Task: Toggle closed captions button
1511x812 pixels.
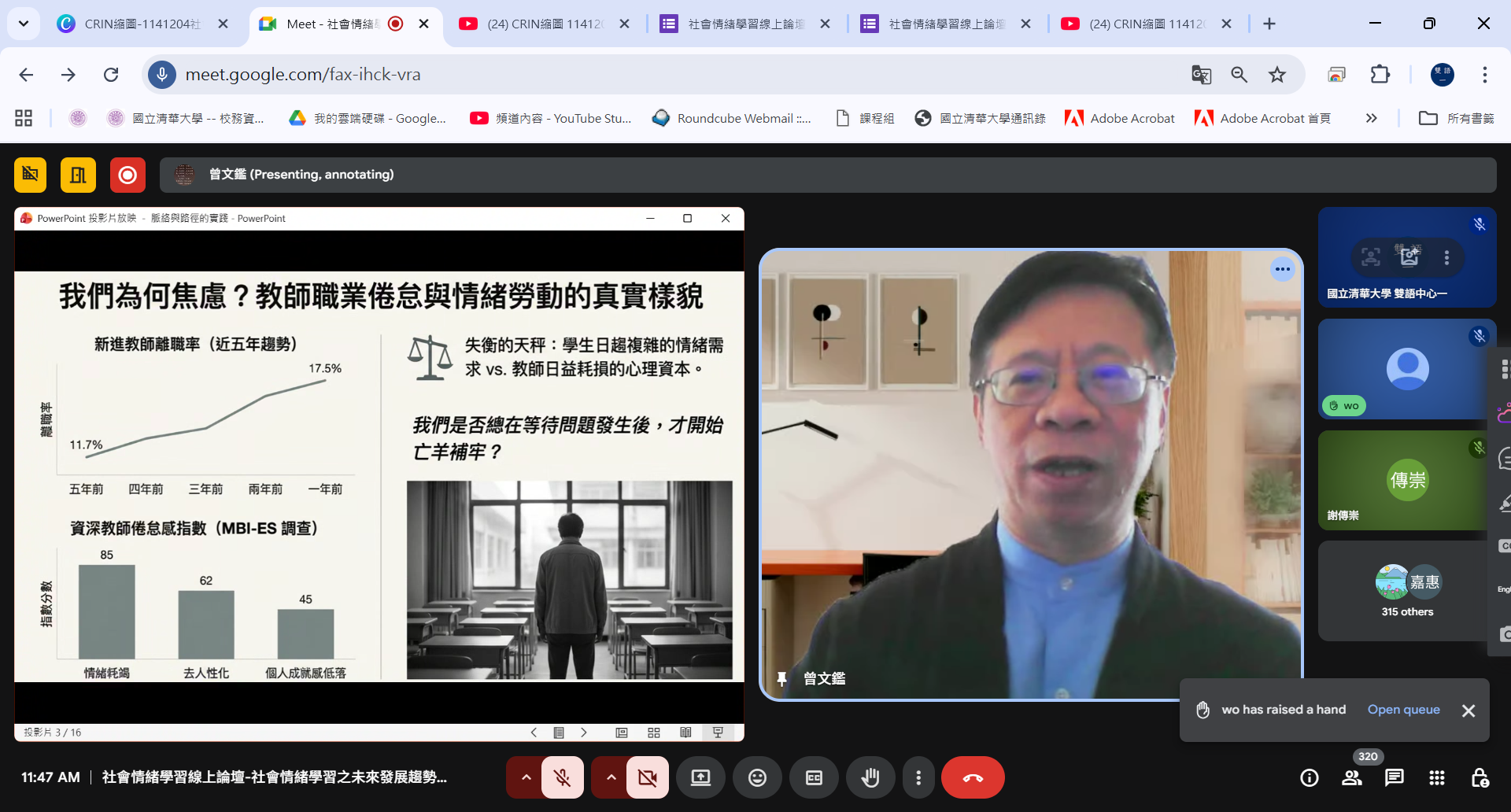Action: [x=814, y=778]
